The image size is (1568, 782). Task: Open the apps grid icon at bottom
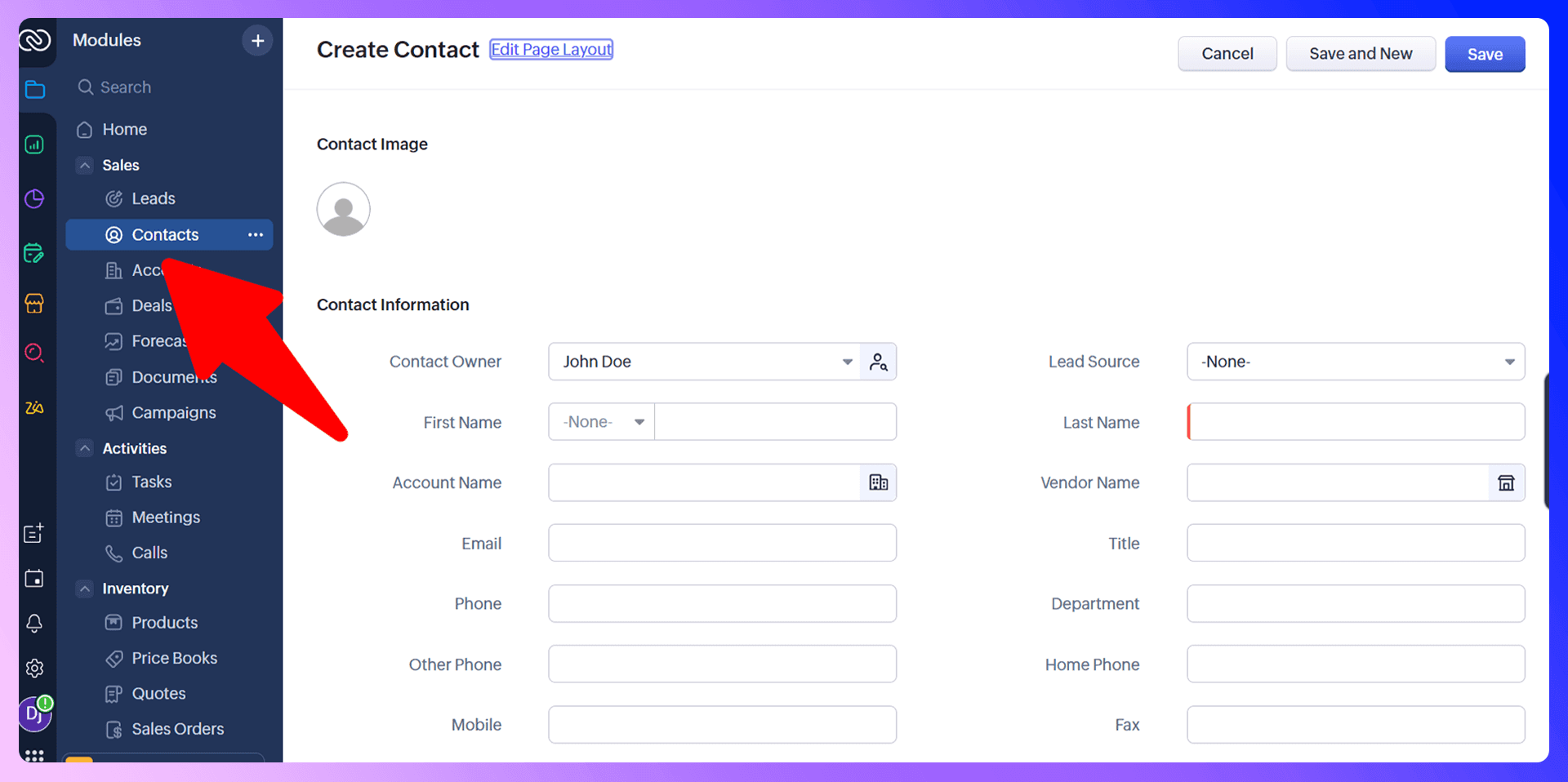34,755
